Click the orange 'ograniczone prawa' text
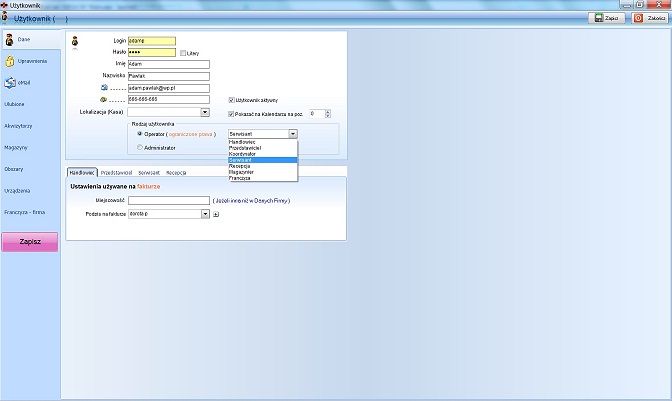The height and width of the screenshot is (401, 672). pyautogui.click(x=190, y=135)
